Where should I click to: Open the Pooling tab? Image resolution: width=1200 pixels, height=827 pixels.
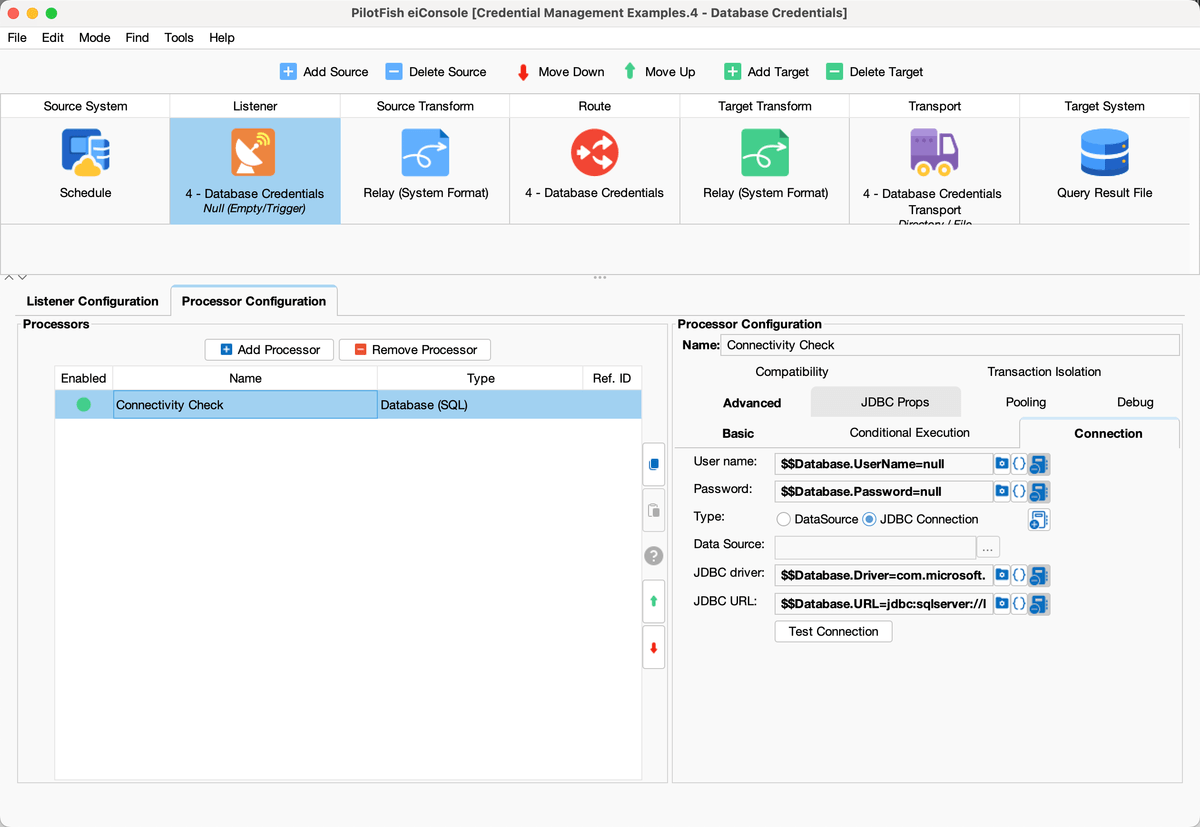1026,402
